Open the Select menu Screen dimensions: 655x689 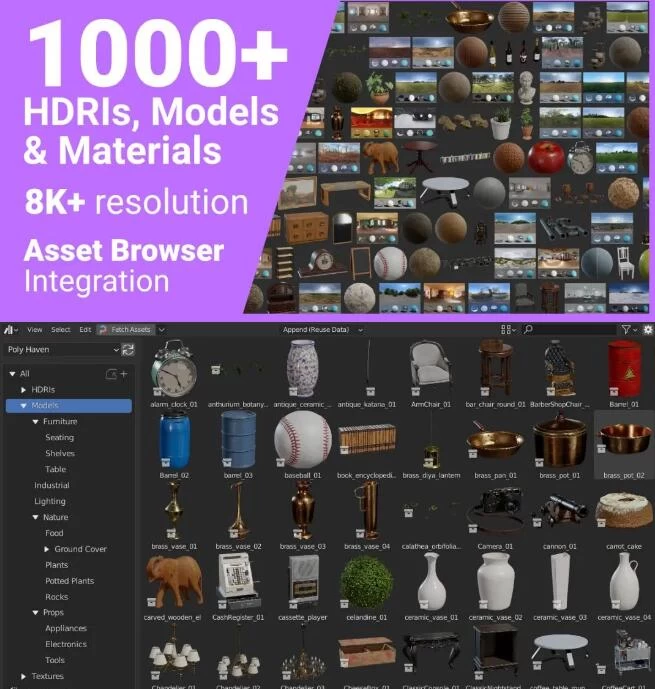click(x=61, y=329)
